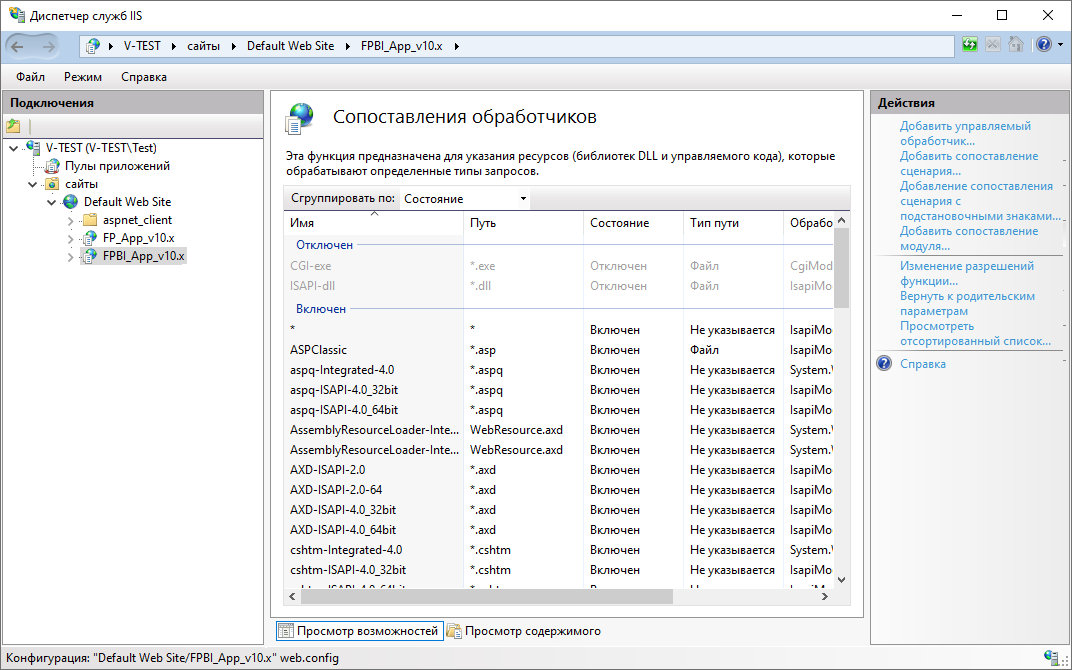This screenshot has width=1072, height=670.
Task: Click the create connection icon under Подключения
Action: click(13, 126)
